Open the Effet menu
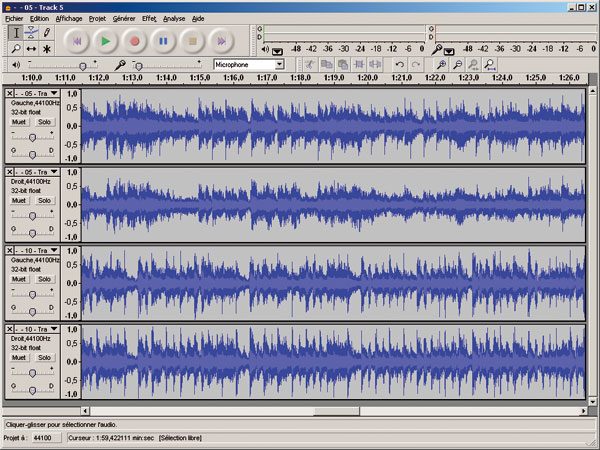Image resolution: width=600 pixels, height=450 pixels. (148, 18)
